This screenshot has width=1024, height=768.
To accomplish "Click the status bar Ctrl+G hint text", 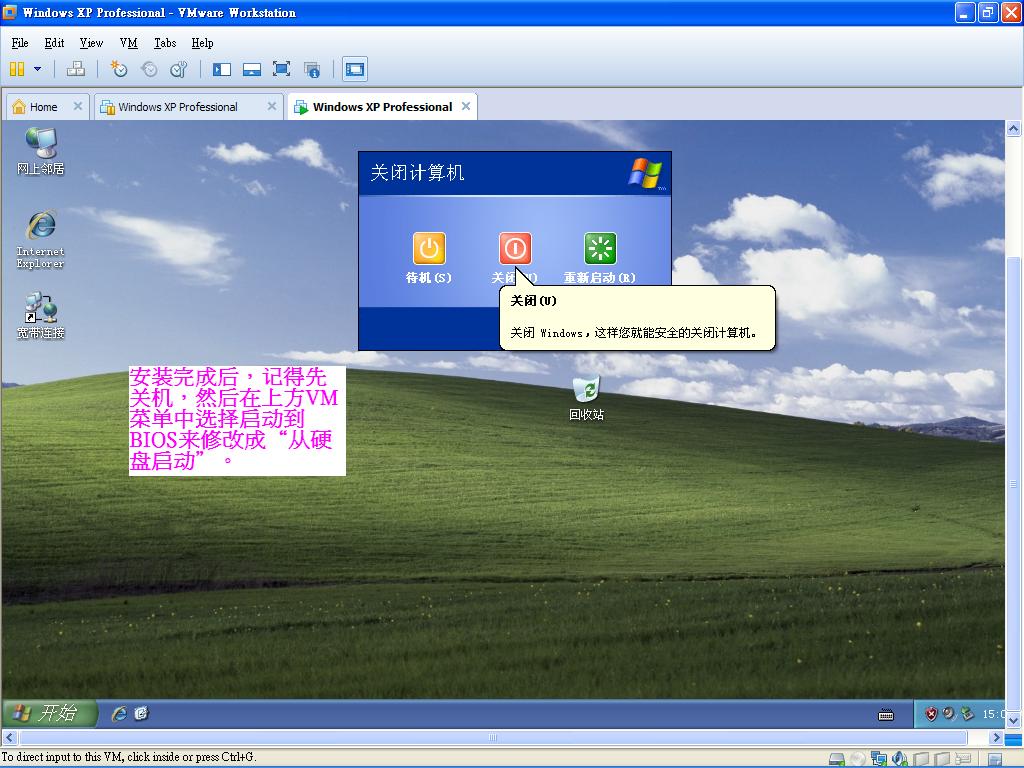I will (129, 757).
